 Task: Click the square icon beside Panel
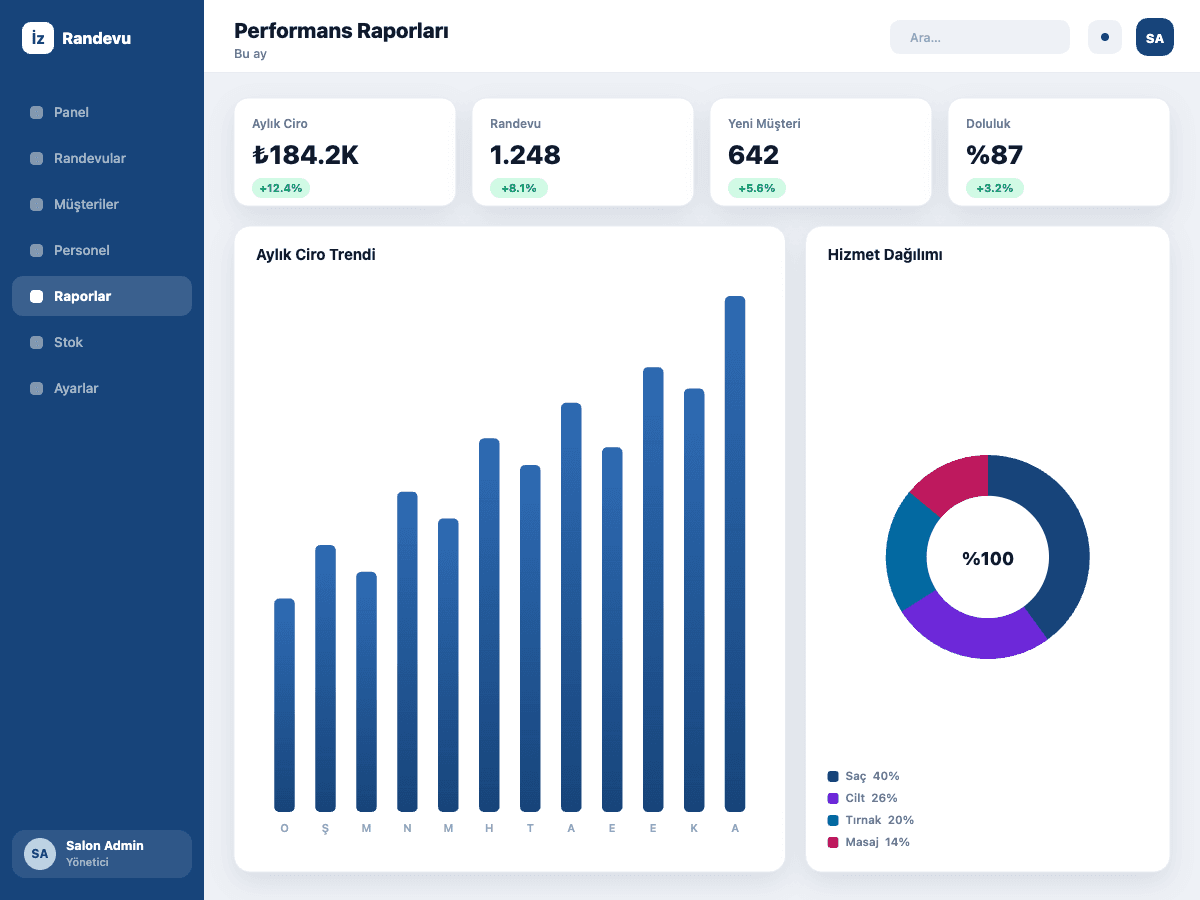click(x=37, y=112)
